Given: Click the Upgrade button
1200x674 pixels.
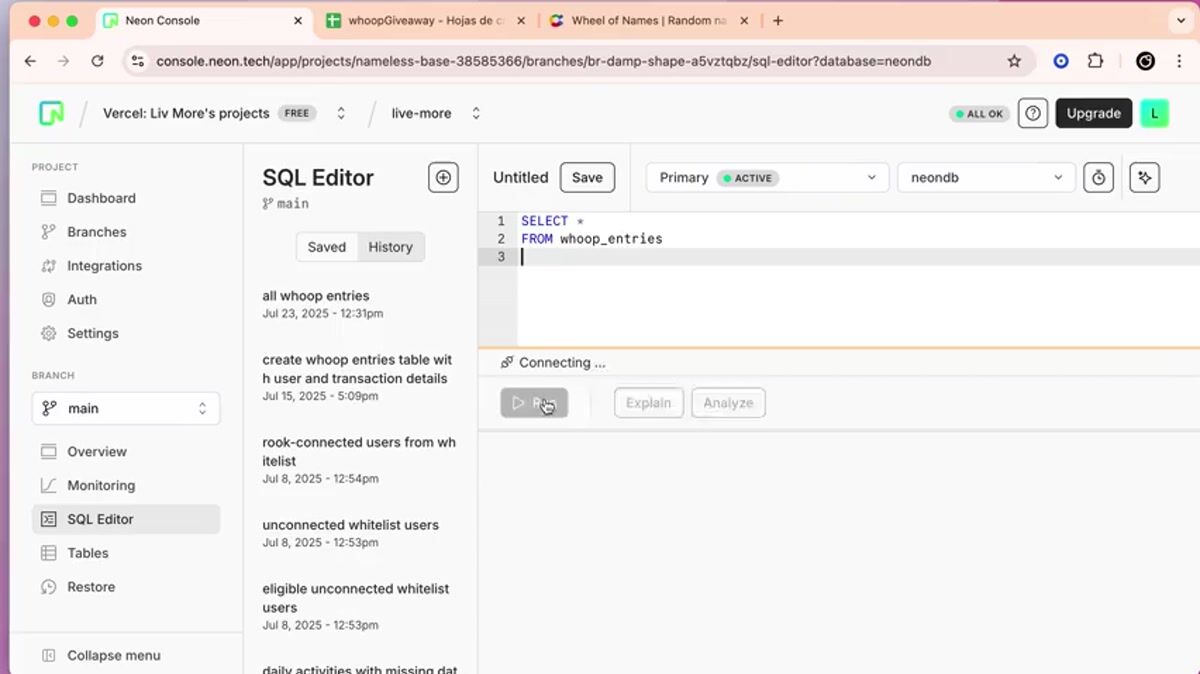Looking at the screenshot, I should pos(1093,113).
